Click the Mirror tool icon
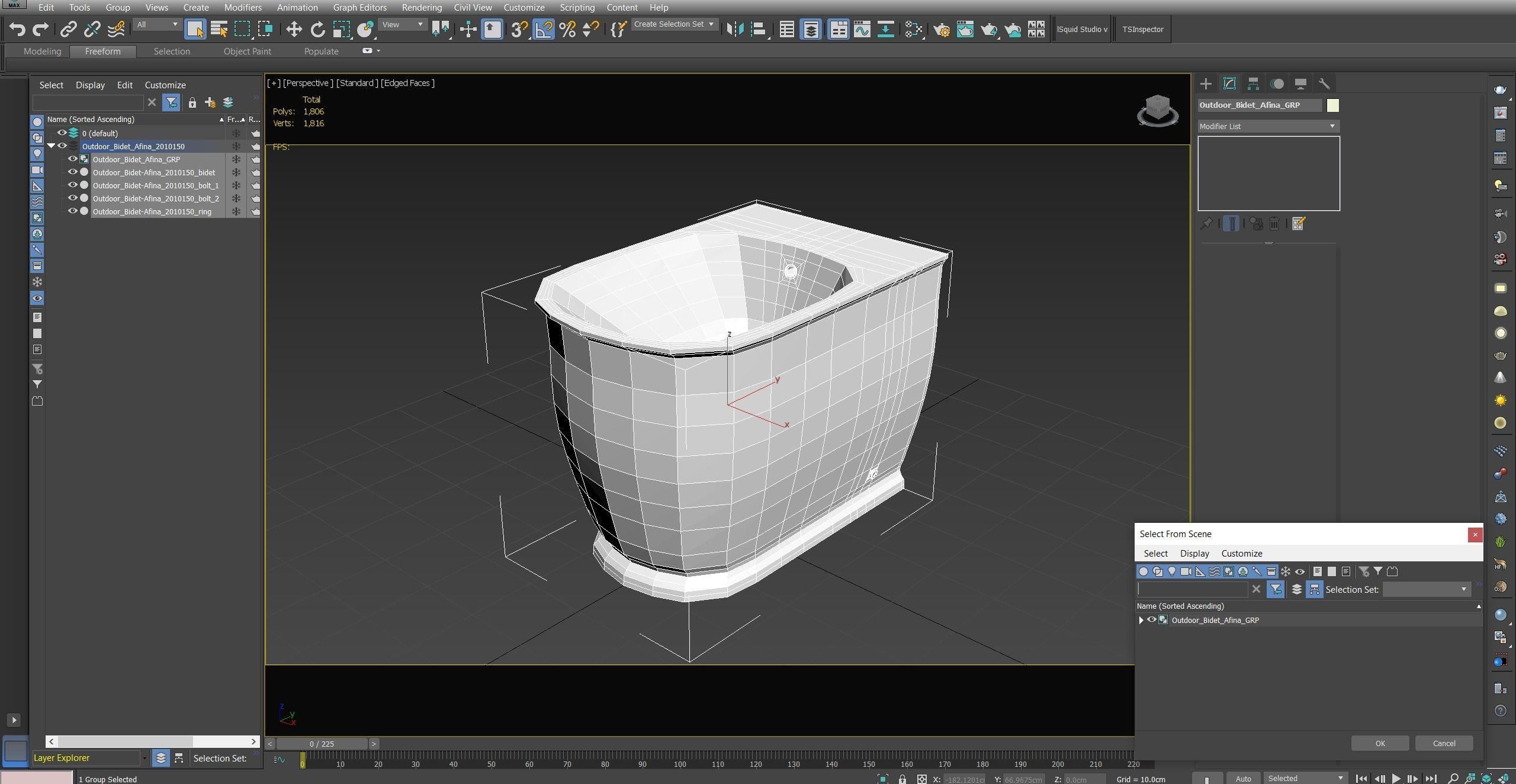The width and height of the screenshot is (1516, 784). click(735, 29)
